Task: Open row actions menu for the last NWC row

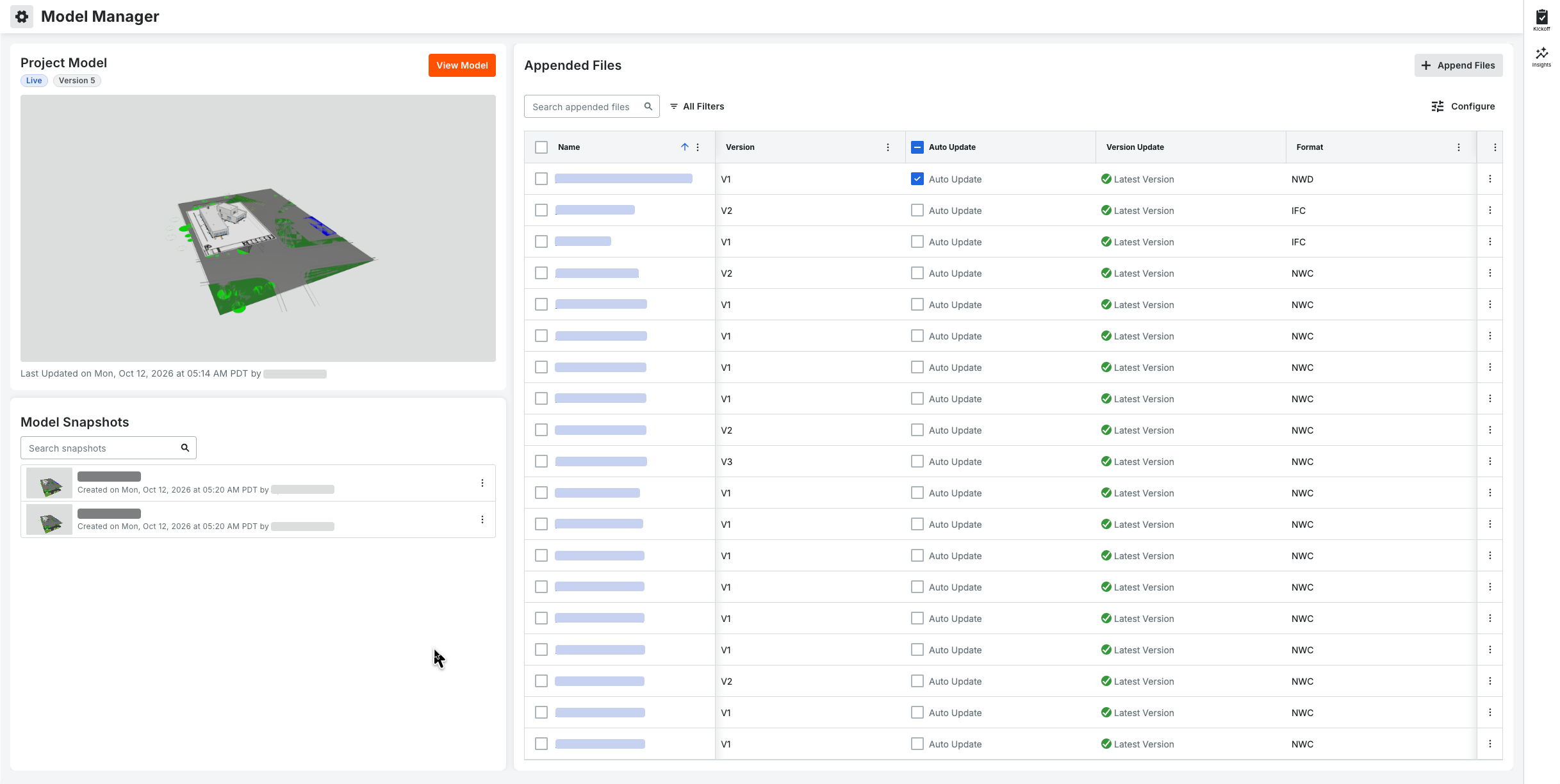Action: (1490, 744)
